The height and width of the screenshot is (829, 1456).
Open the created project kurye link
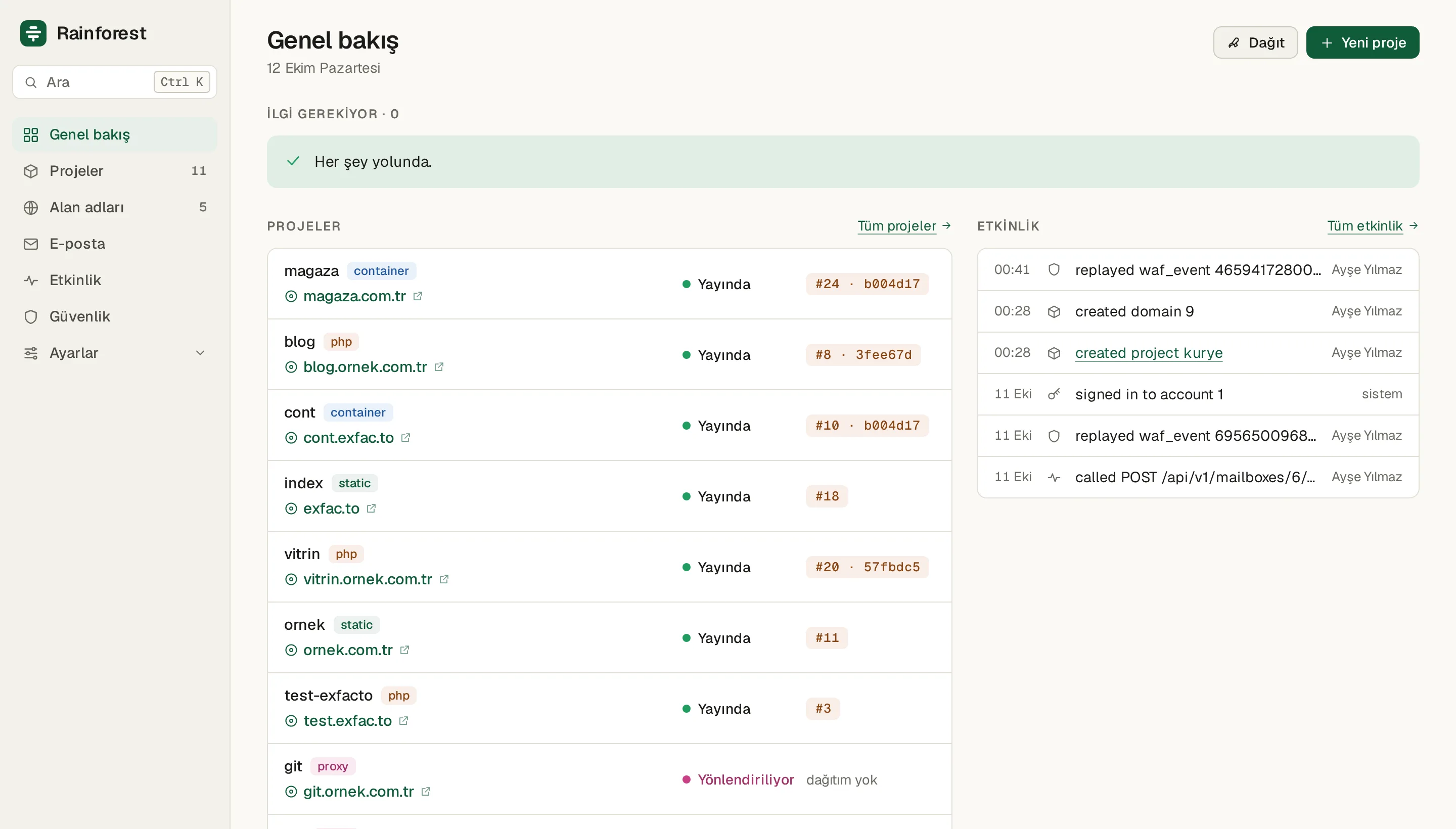tap(1149, 353)
